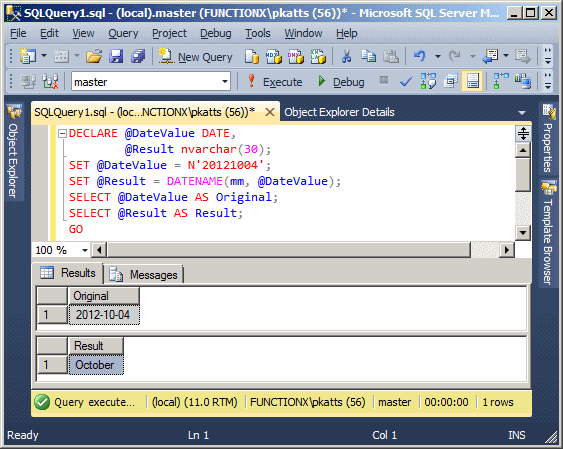Expand the active files tab list arrow

click(x=522, y=113)
